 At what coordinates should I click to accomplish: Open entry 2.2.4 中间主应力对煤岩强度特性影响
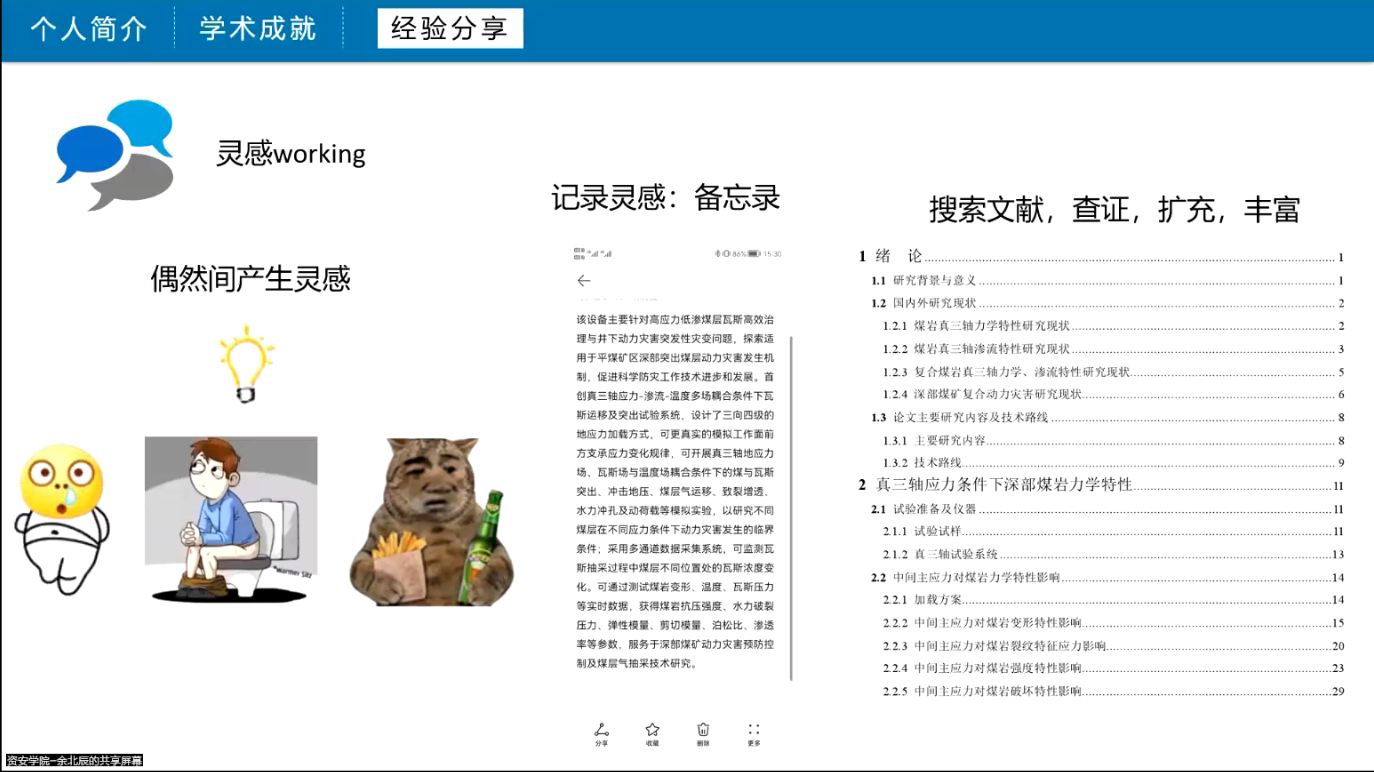(x=1114, y=668)
